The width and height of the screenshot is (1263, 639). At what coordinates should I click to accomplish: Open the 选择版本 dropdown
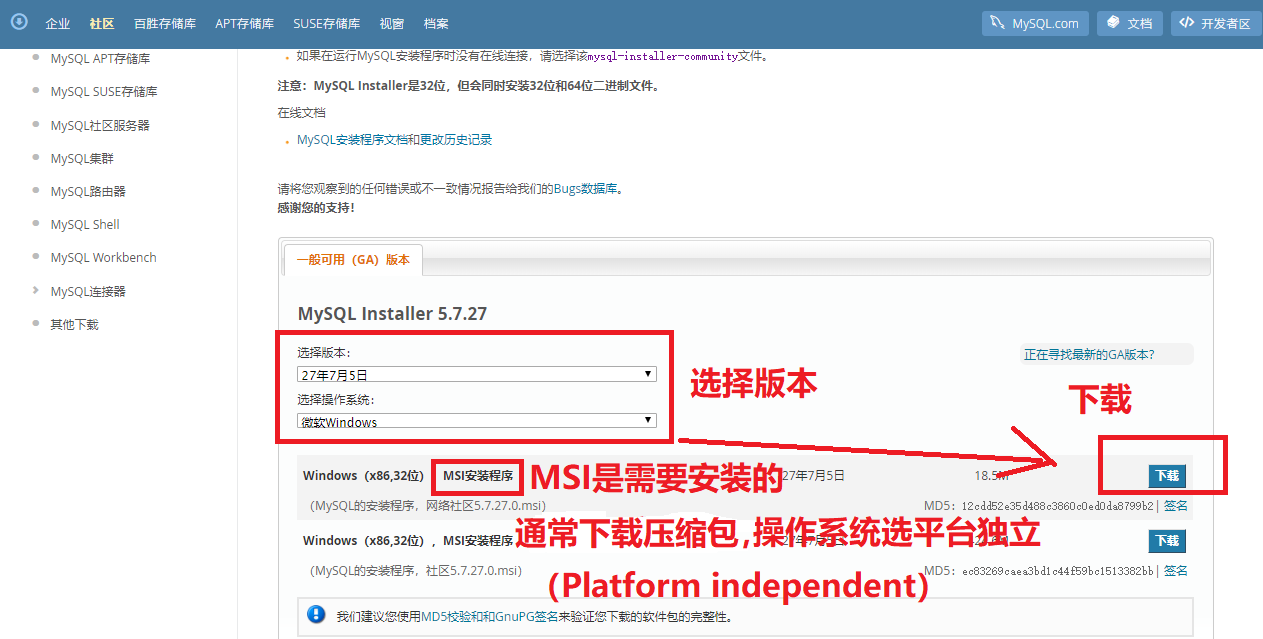coord(477,375)
